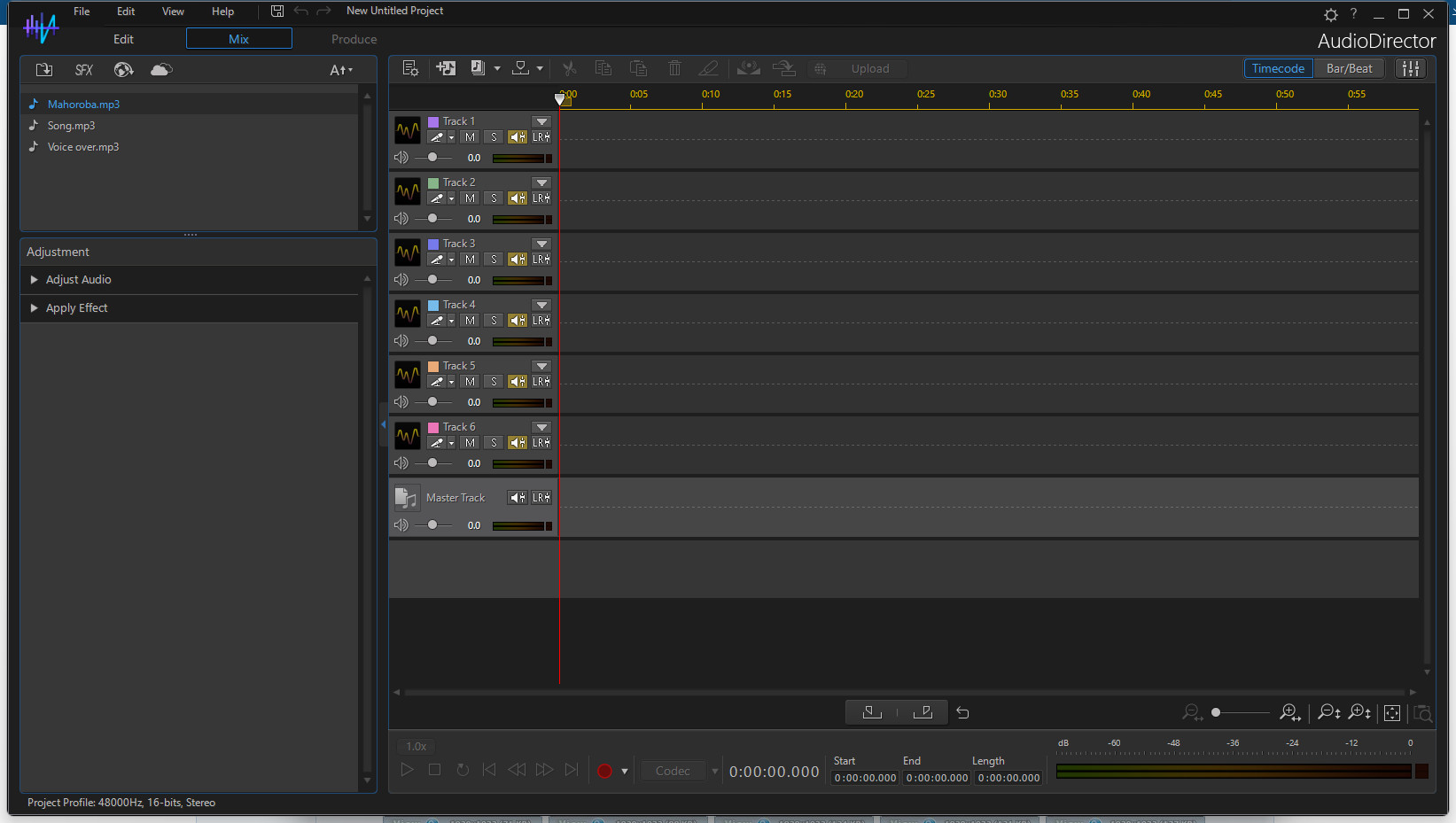Adjust the Track 4 volume slider
Screen dimensions: 1456x823
(432, 341)
